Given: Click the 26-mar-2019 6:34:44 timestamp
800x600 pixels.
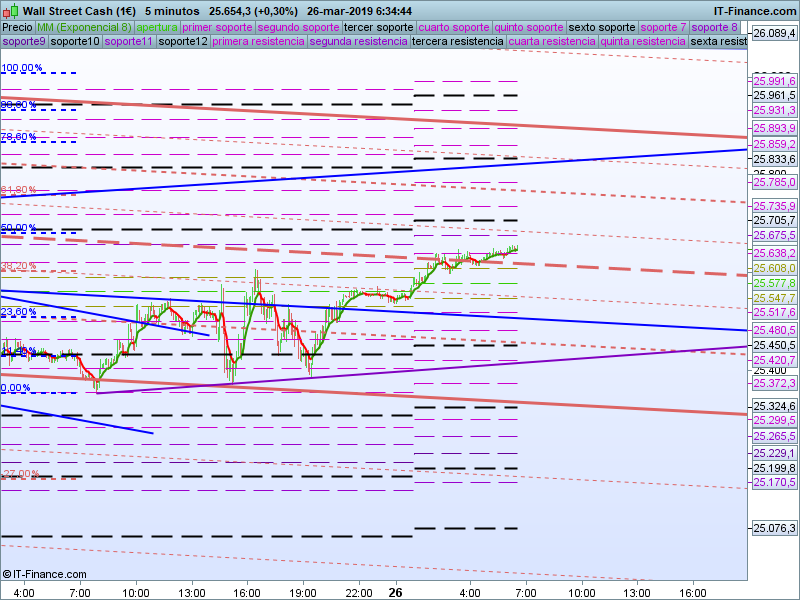Looking at the screenshot, I should (x=359, y=11).
